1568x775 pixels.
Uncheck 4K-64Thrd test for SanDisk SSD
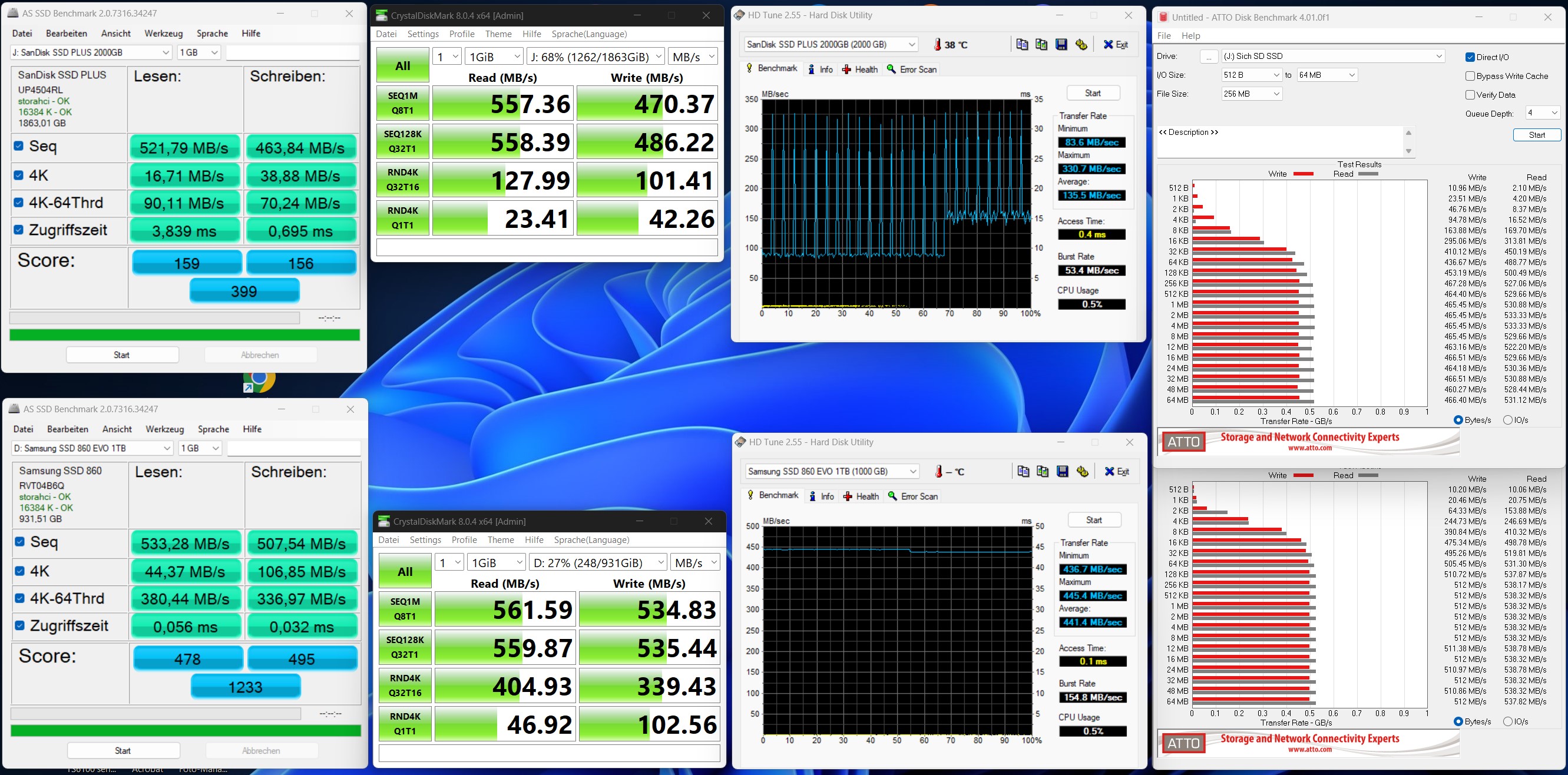coord(19,203)
